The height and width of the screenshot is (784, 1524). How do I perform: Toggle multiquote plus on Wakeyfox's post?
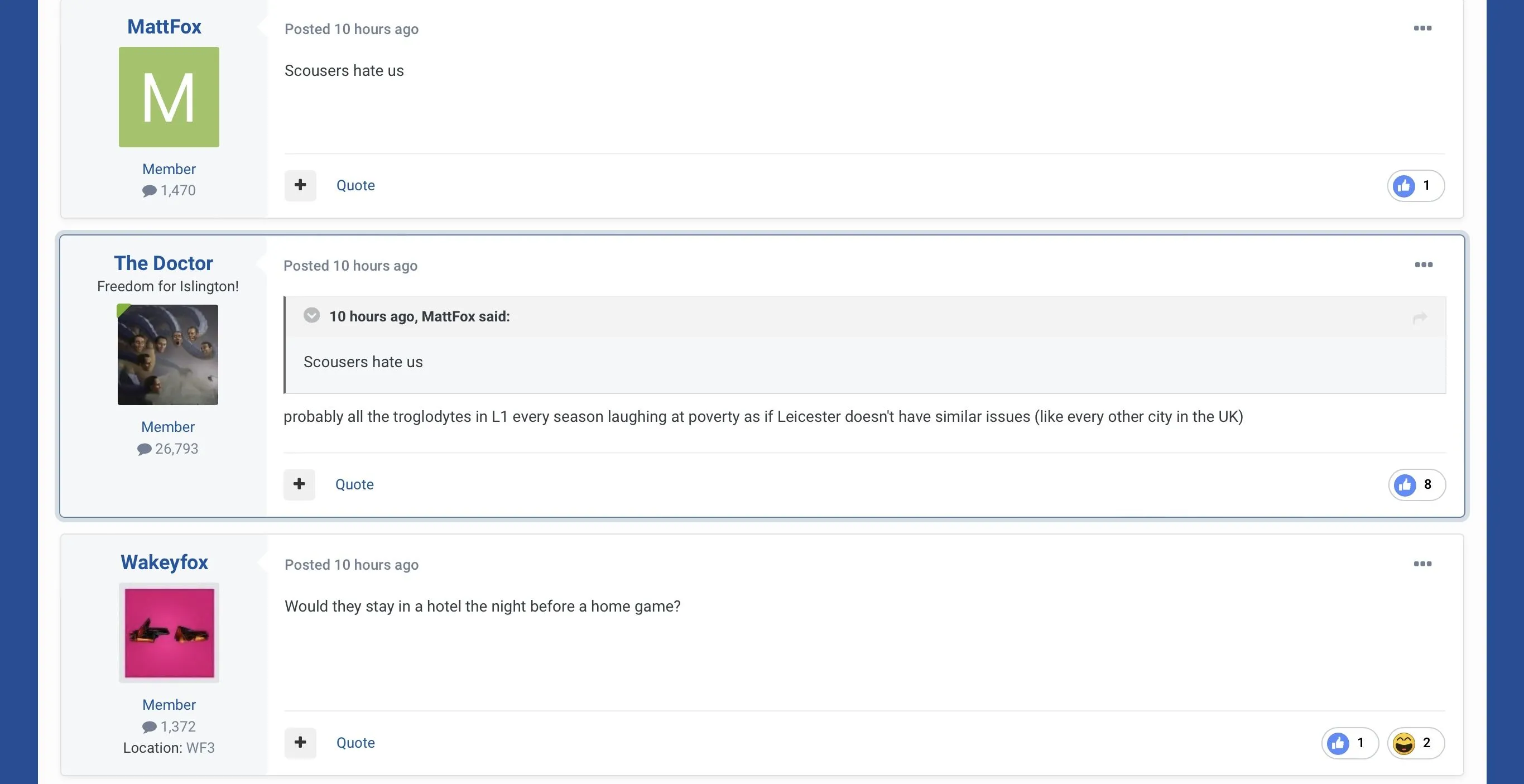(x=301, y=743)
